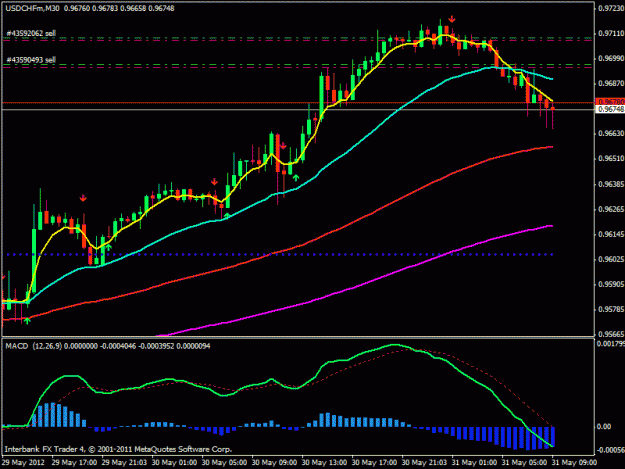625x469 pixels.
Task: Click the 30 May 05:00 time label
Action: click(224, 463)
